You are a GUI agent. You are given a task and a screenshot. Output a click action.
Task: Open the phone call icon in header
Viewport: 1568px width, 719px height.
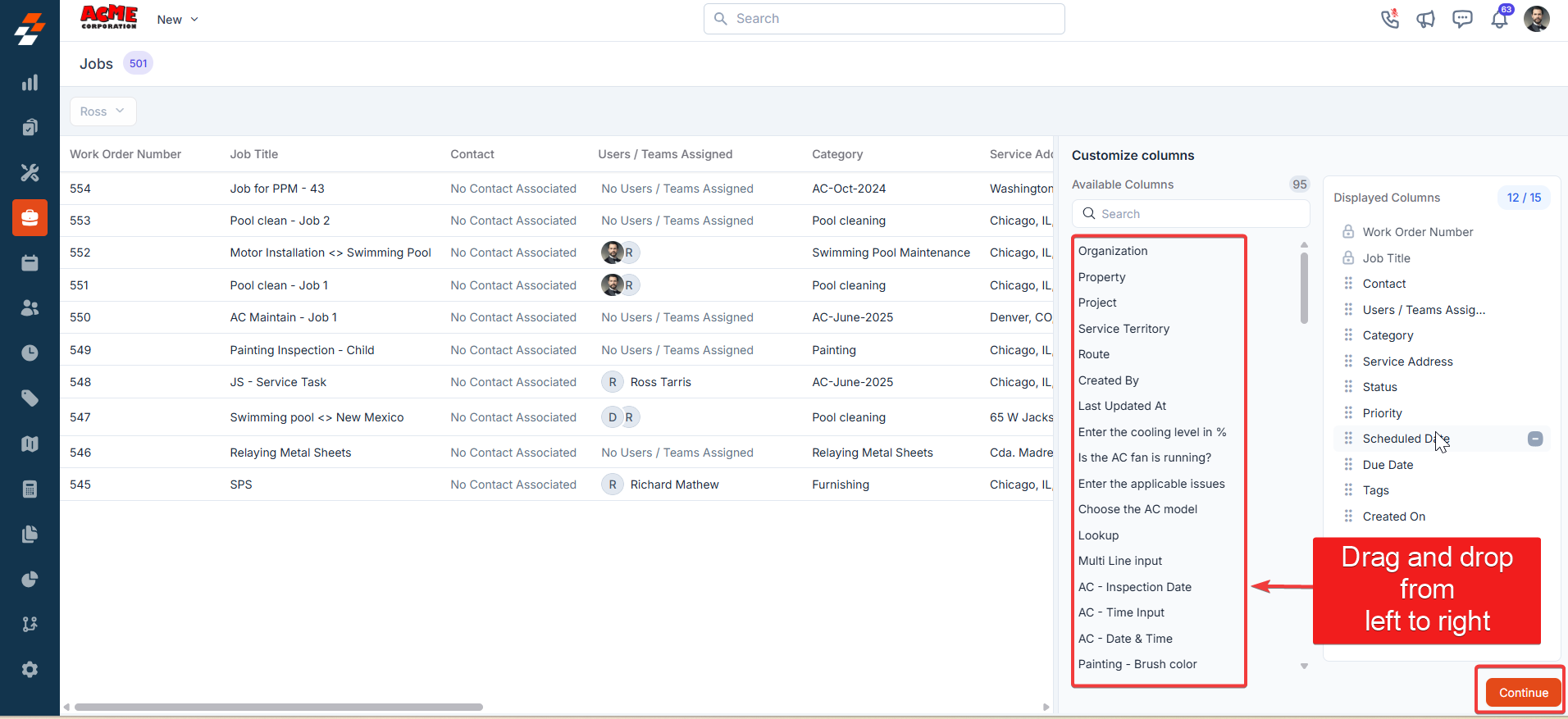1390,19
